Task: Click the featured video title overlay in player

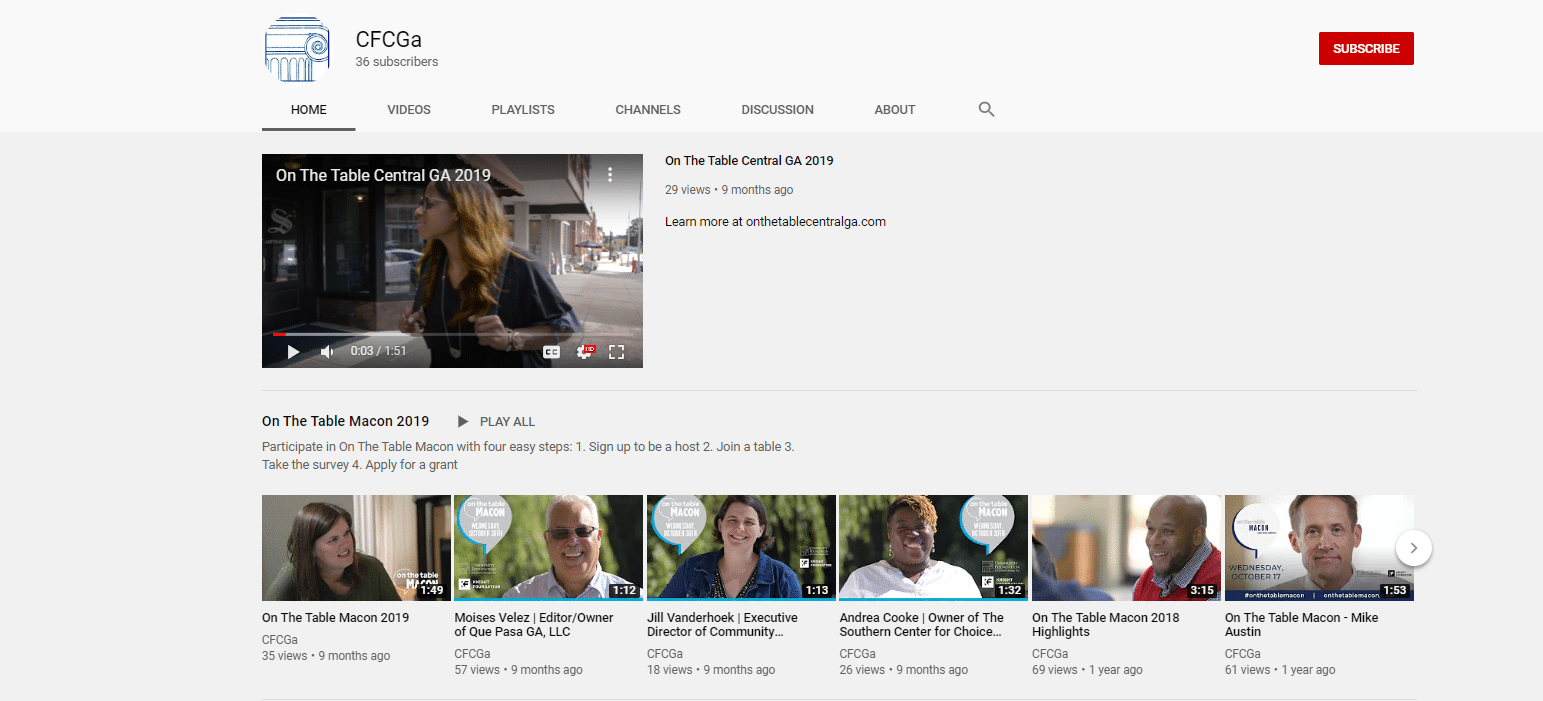Action: (383, 175)
